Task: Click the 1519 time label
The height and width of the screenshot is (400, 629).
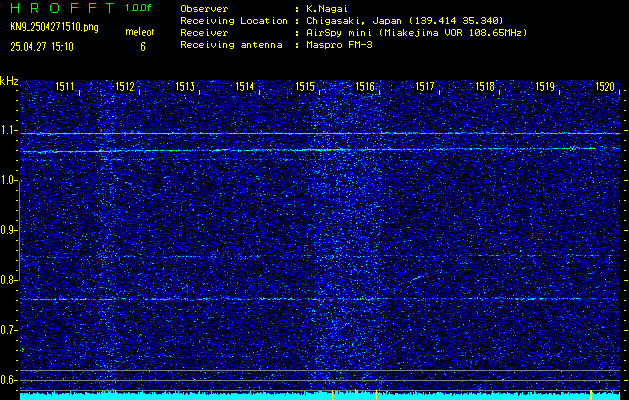Action: 545,86
